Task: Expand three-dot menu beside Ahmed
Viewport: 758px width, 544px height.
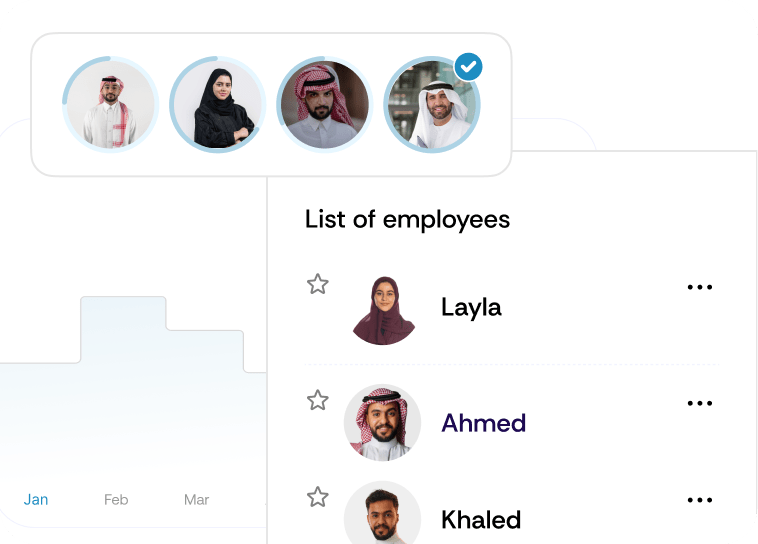Action: (x=700, y=404)
